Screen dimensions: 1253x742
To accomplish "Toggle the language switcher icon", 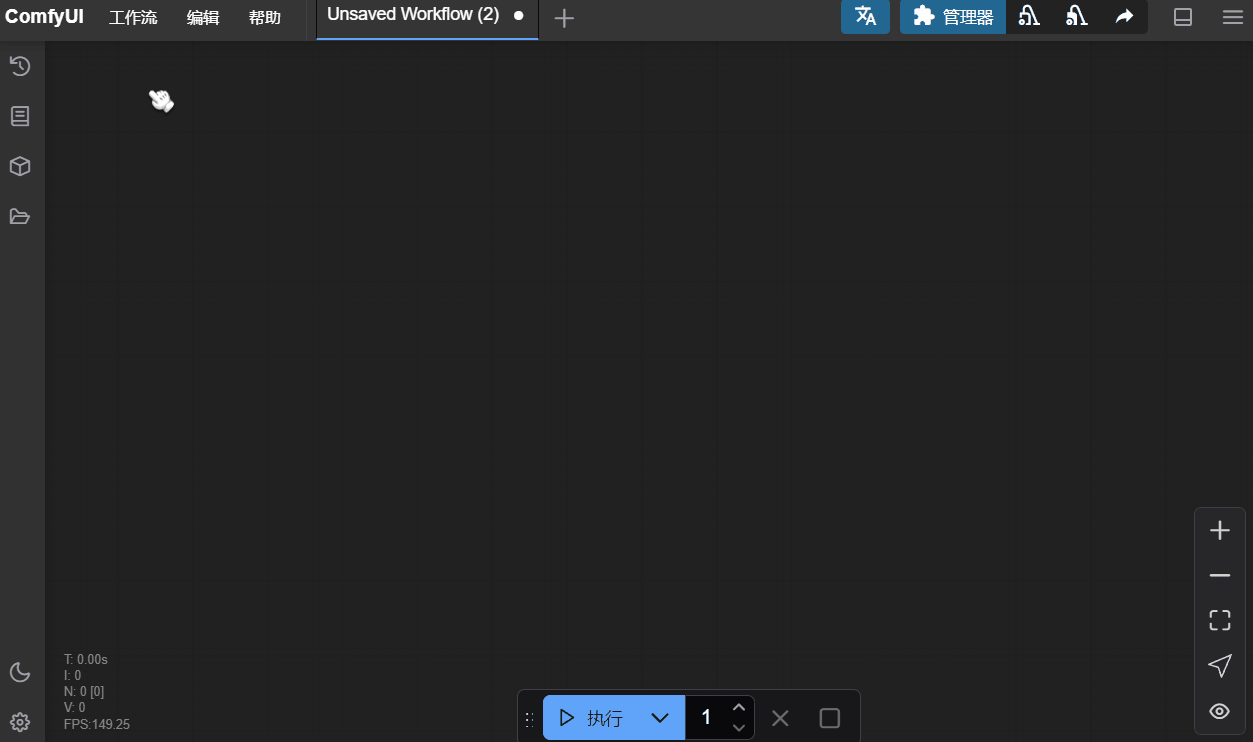I will click(x=865, y=17).
